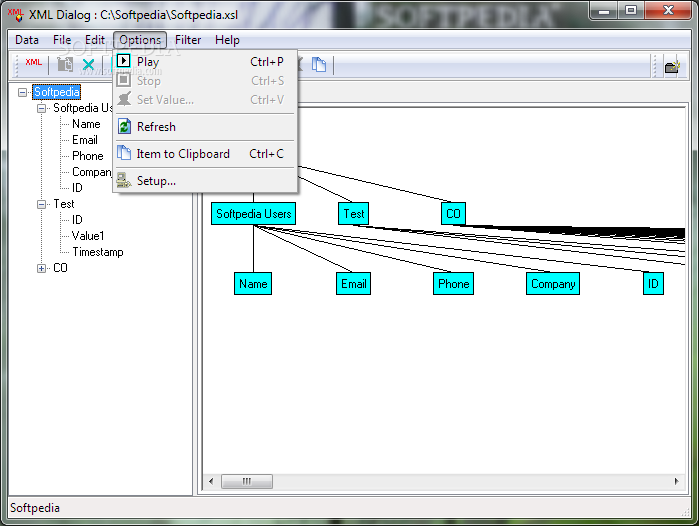Choose Play from the Options menu

[x=205, y=62]
